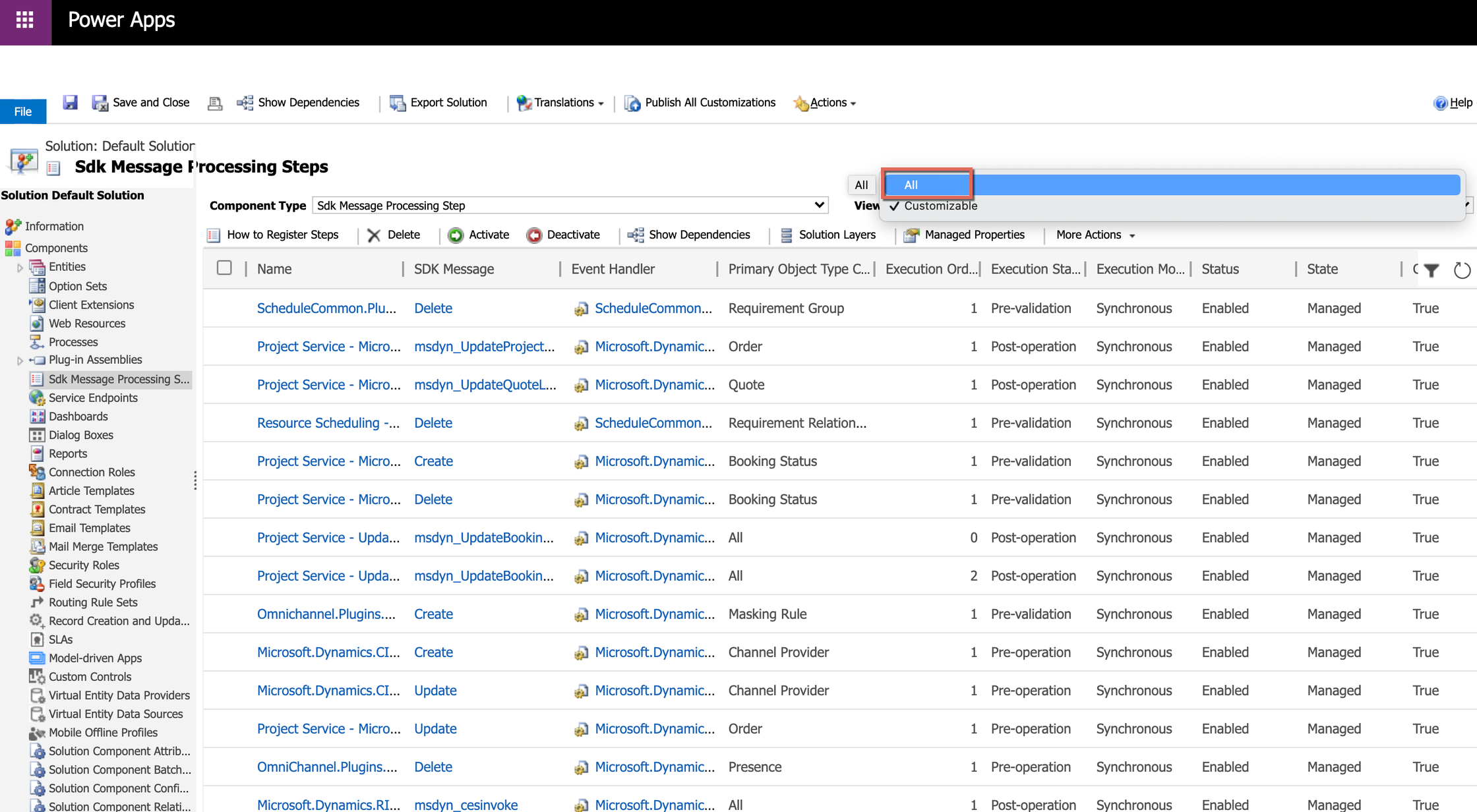Viewport: 1477px width, 812px height.
Task: Open the Power Apps app launcher waffle
Action: click(x=25, y=20)
